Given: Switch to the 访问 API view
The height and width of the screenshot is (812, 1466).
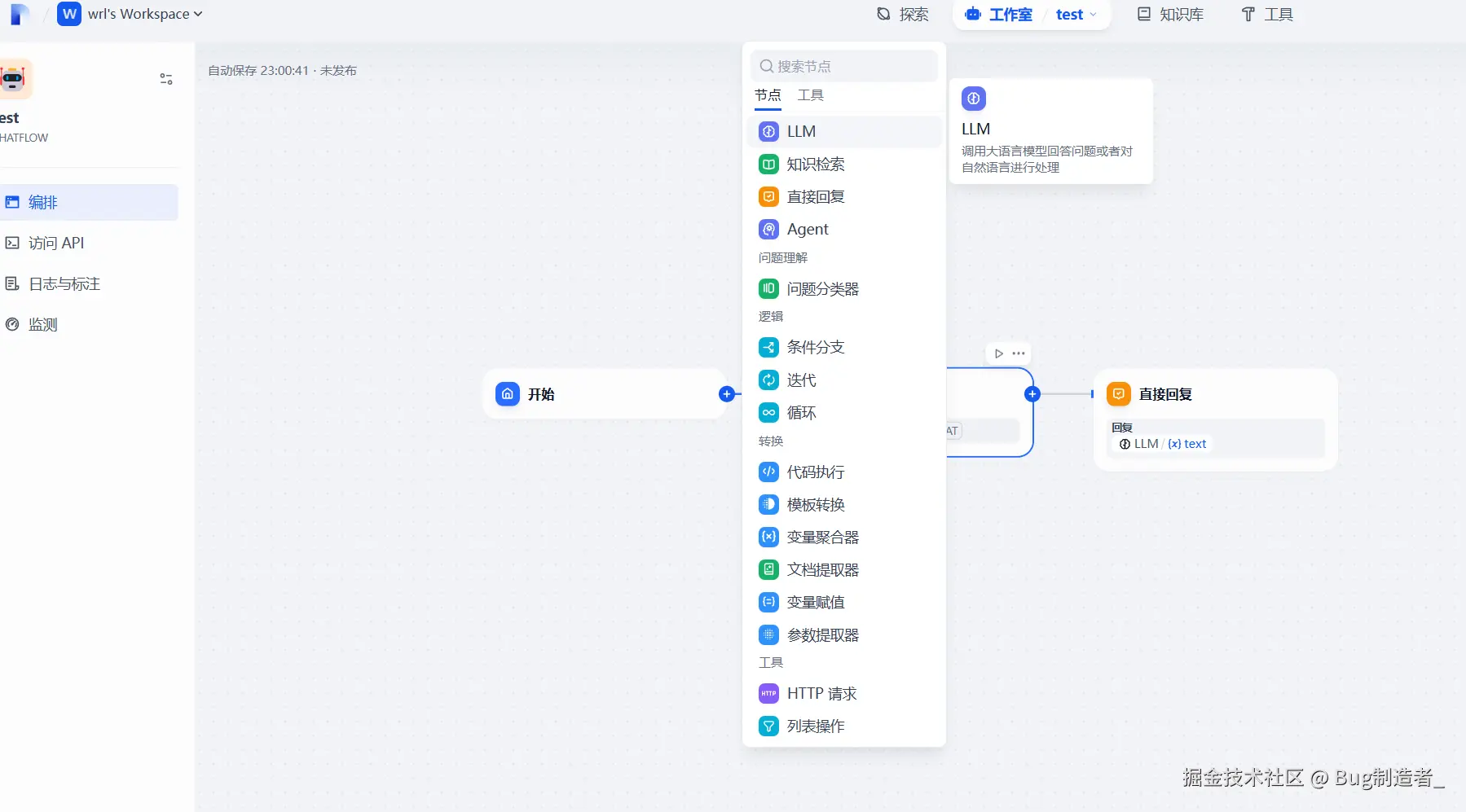Looking at the screenshot, I should click(55, 243).
